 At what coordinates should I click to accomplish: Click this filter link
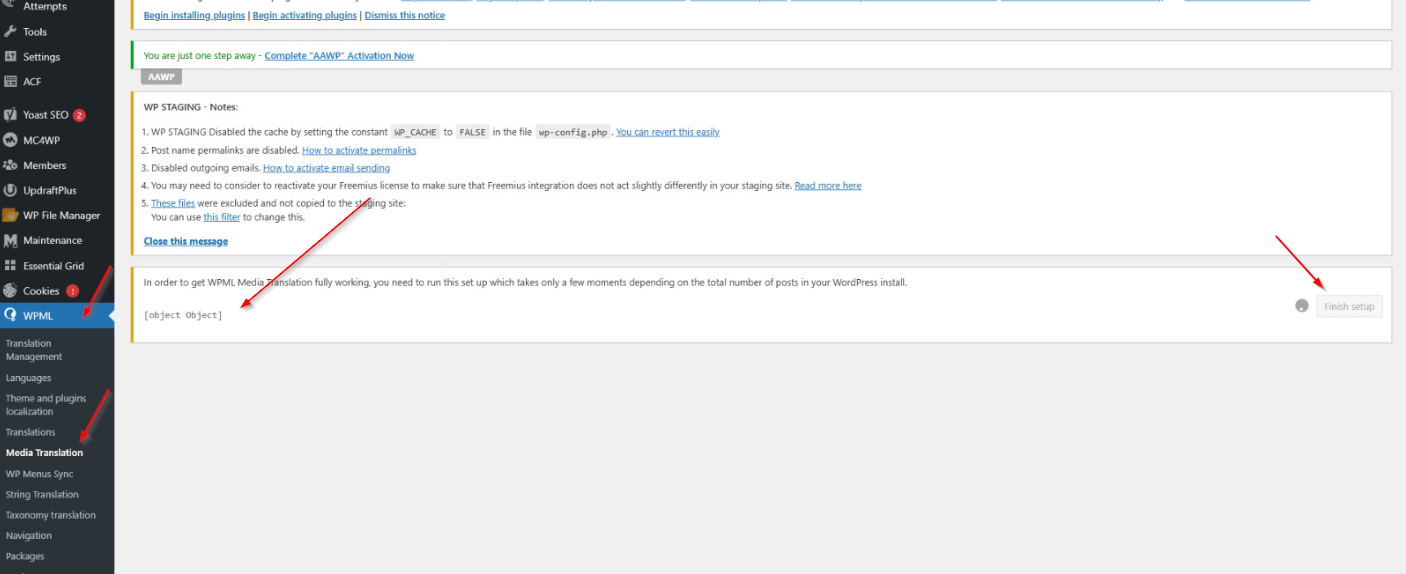(x=222, y=217)
